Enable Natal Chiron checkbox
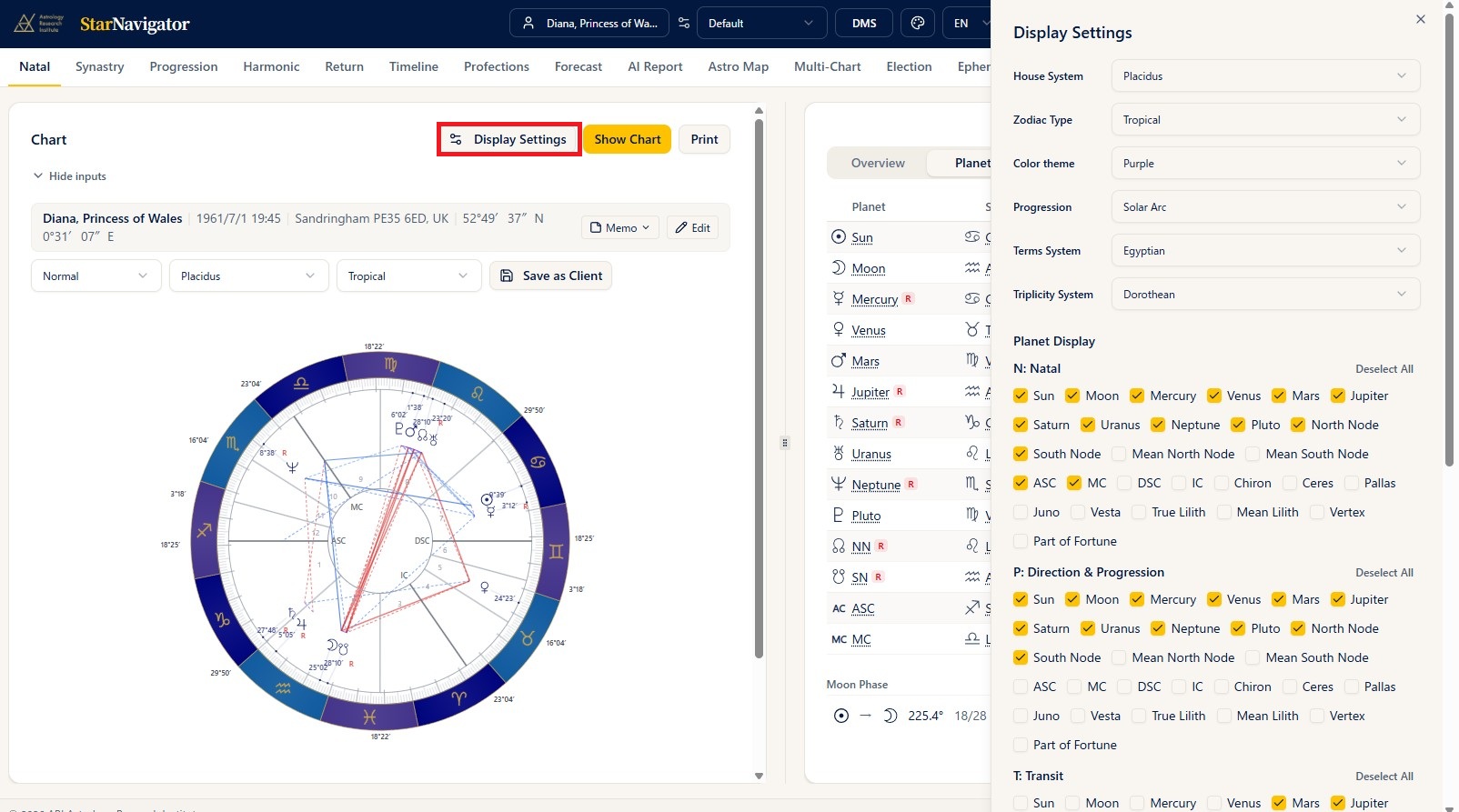Viewport: 1459px width, 812px height. pos(1222,483)
